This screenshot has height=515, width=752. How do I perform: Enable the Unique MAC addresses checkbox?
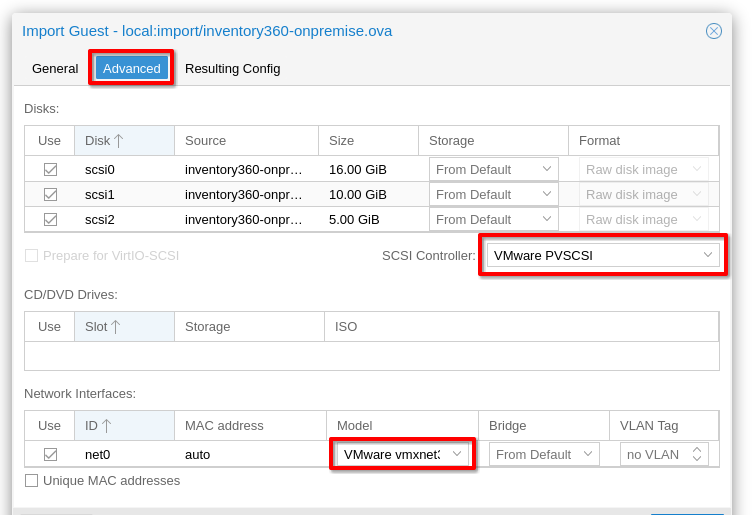32,481
